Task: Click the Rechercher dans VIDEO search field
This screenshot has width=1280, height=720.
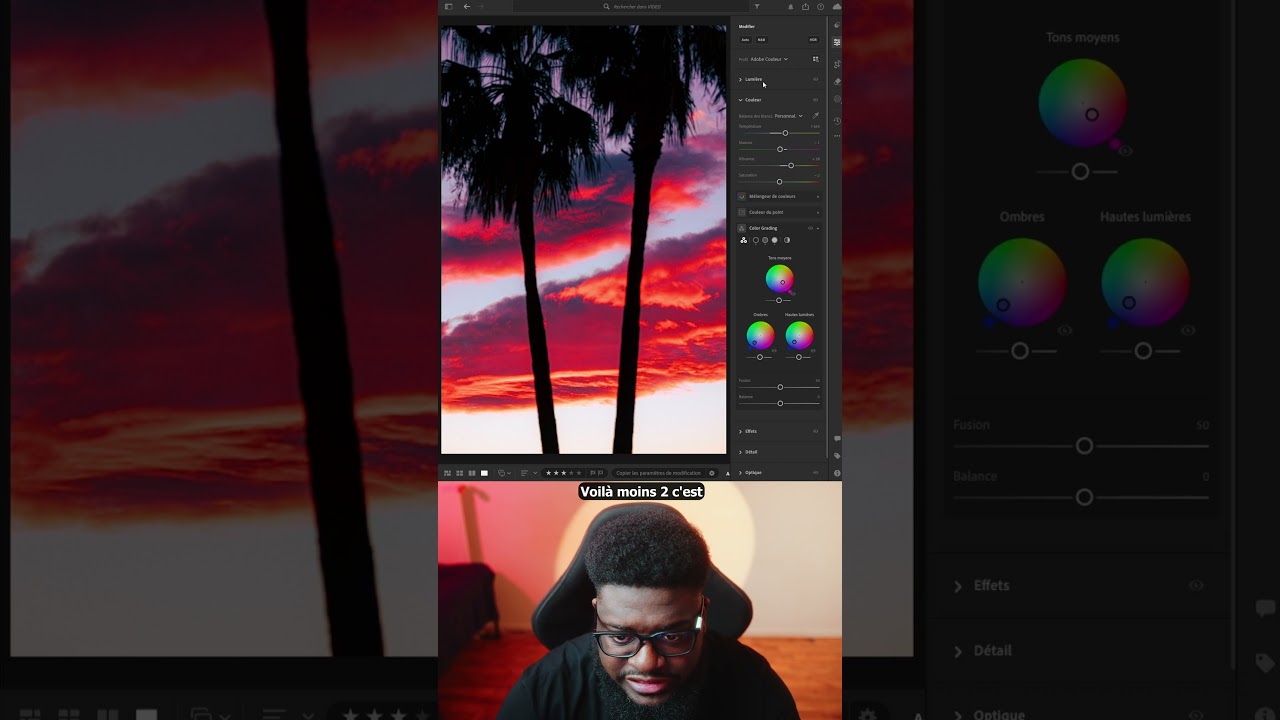Action: (632, 6)
